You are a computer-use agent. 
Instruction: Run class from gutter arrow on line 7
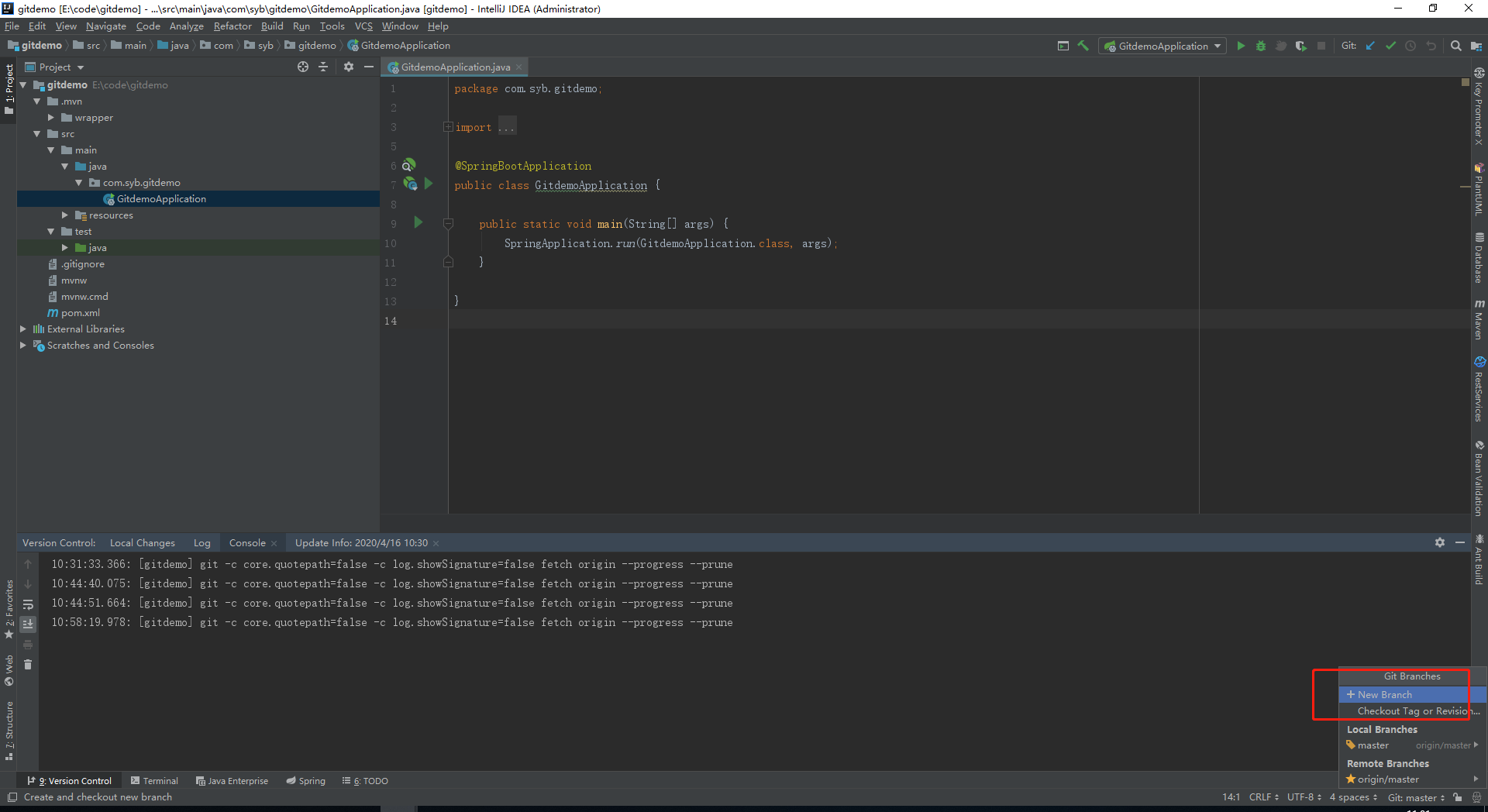coord(429,184)
